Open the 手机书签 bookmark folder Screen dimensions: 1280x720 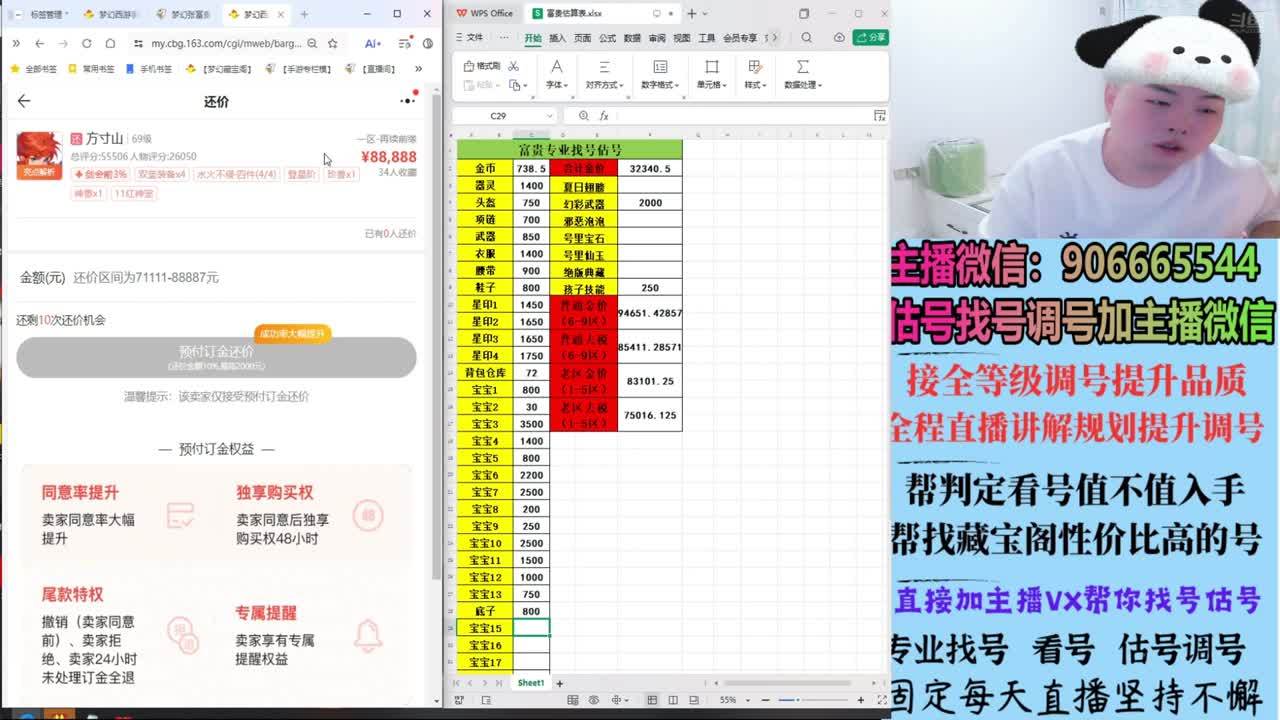pos(149,69)
